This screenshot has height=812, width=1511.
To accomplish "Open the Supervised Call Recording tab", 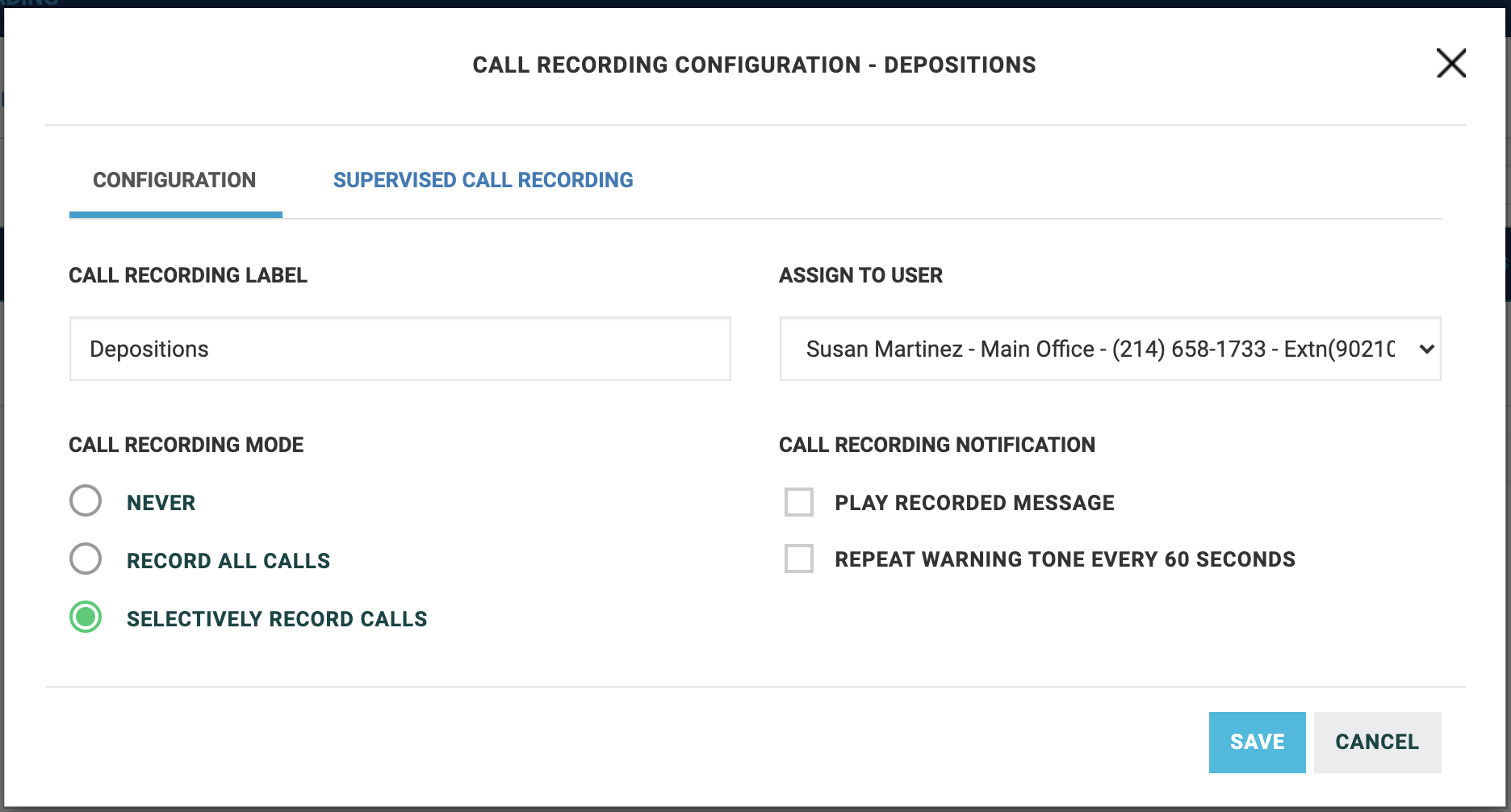I will (483, 180).
